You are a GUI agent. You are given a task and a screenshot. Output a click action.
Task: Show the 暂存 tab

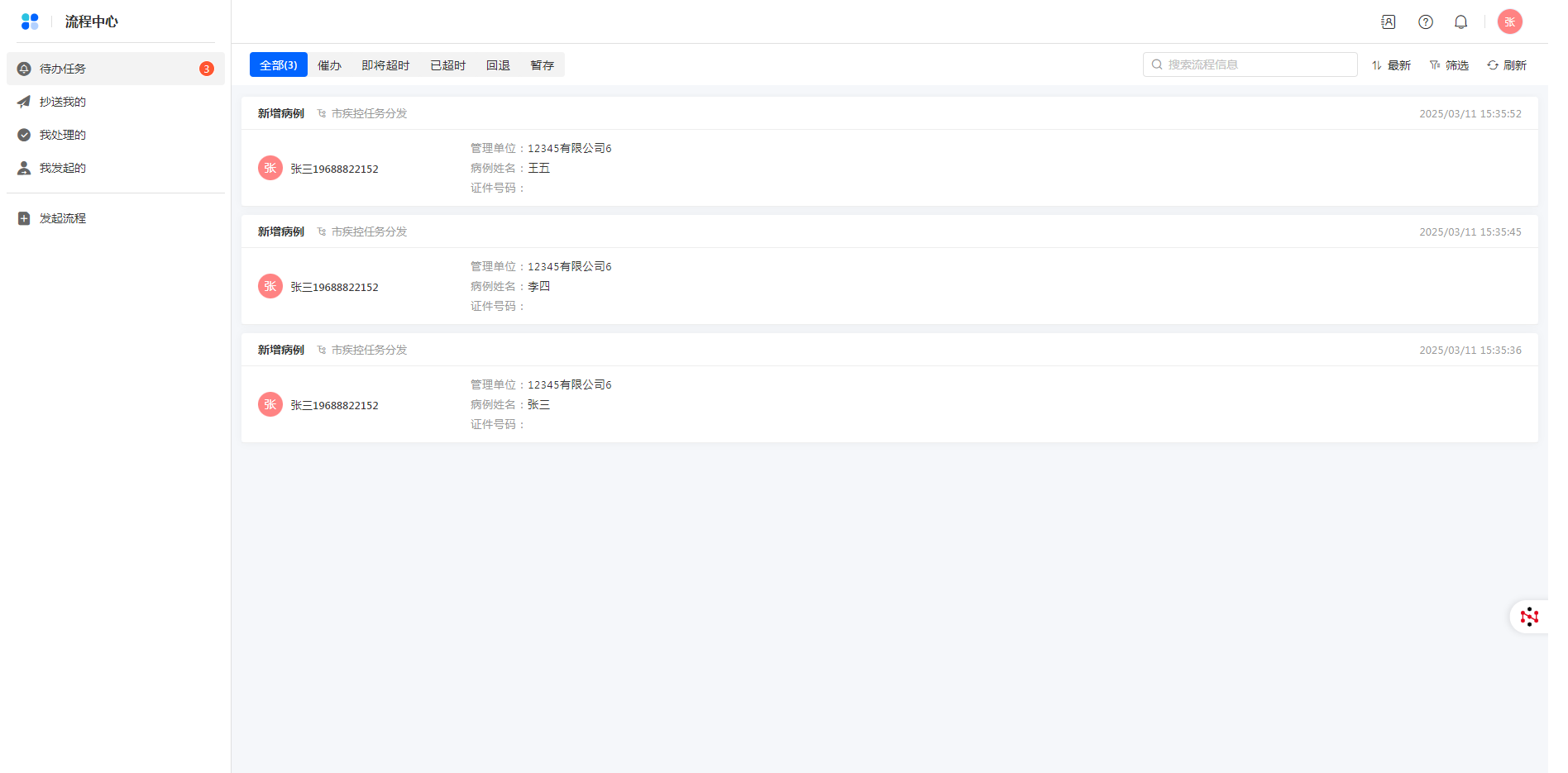(x=543, y=65)
